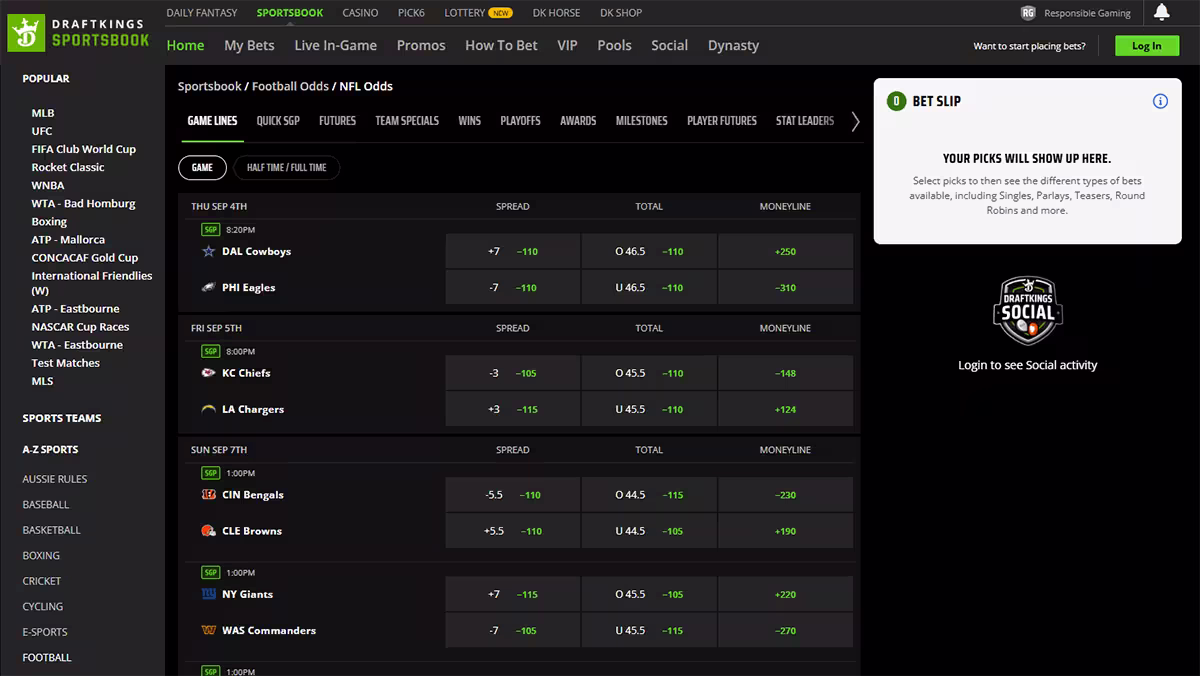Click SGP badge on Giants-Commanders game
The height and width of the screenshot is (676, 1200).
(210, 572)
